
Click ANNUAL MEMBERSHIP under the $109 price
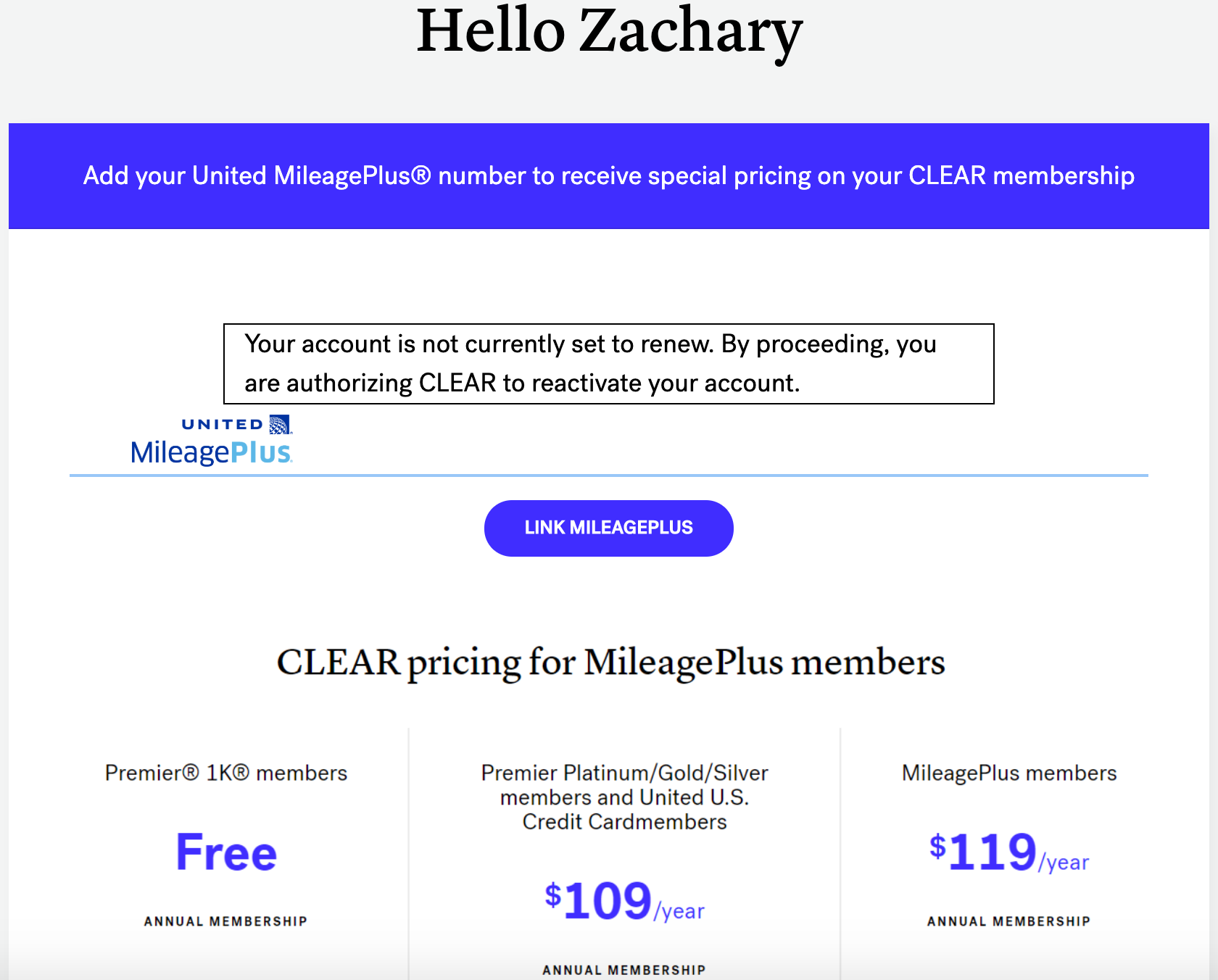tap(624, 970)
